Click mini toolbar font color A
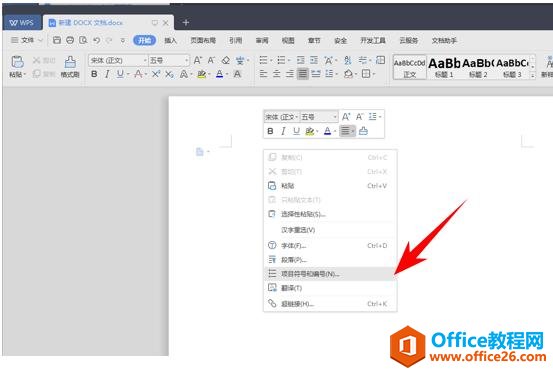This screenshot has height=374, width=553. (x=327, y=131)
